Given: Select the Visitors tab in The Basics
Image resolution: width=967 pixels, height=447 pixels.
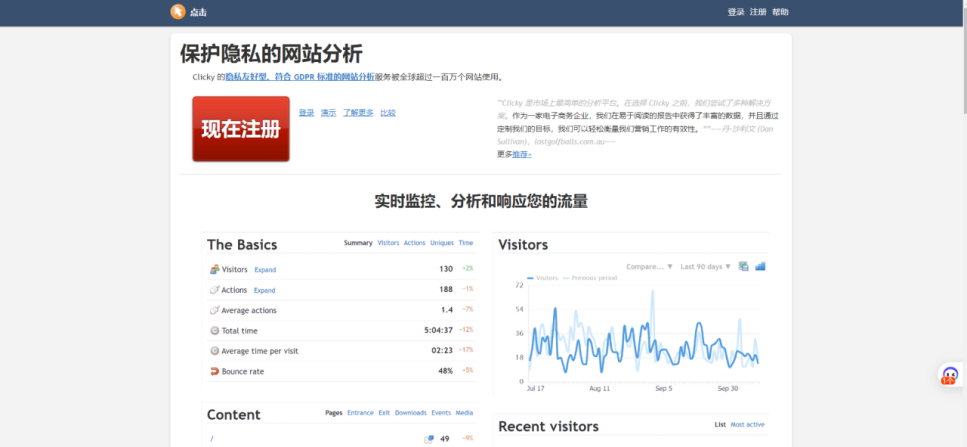Looking at the screenshot, I should click(389, 243).
